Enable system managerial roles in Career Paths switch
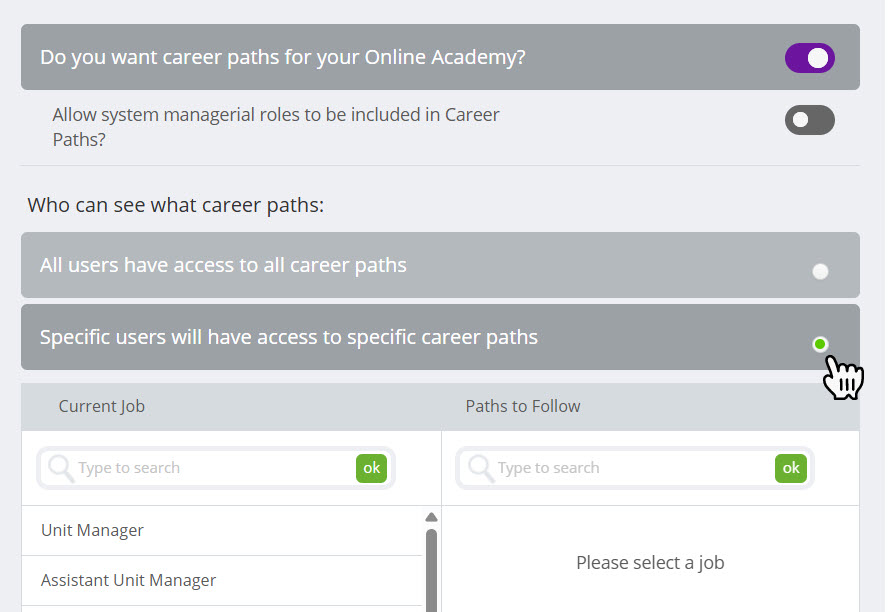889x612 pixels. coord(809,121)
